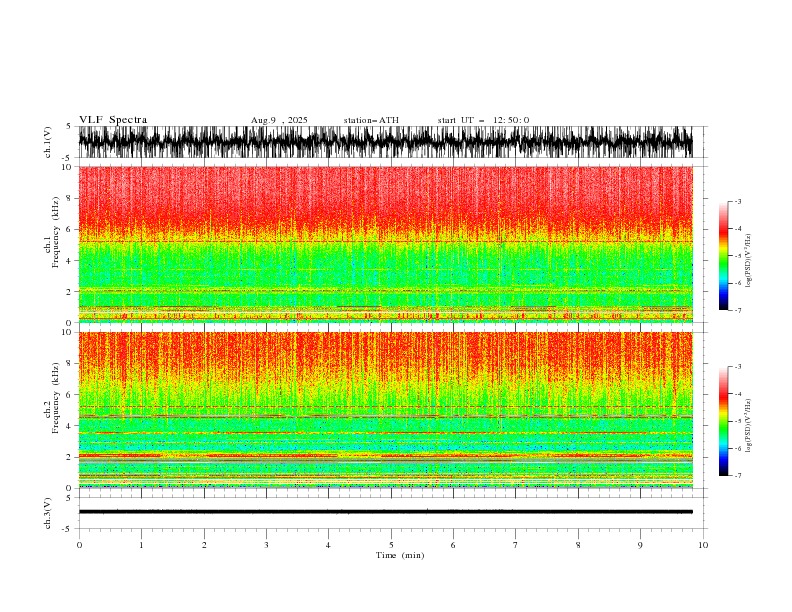This screenshot has height=612, width=792.
Task: Click the "start UT = 12:50:0" text
Action: click(x=483, y=120)
